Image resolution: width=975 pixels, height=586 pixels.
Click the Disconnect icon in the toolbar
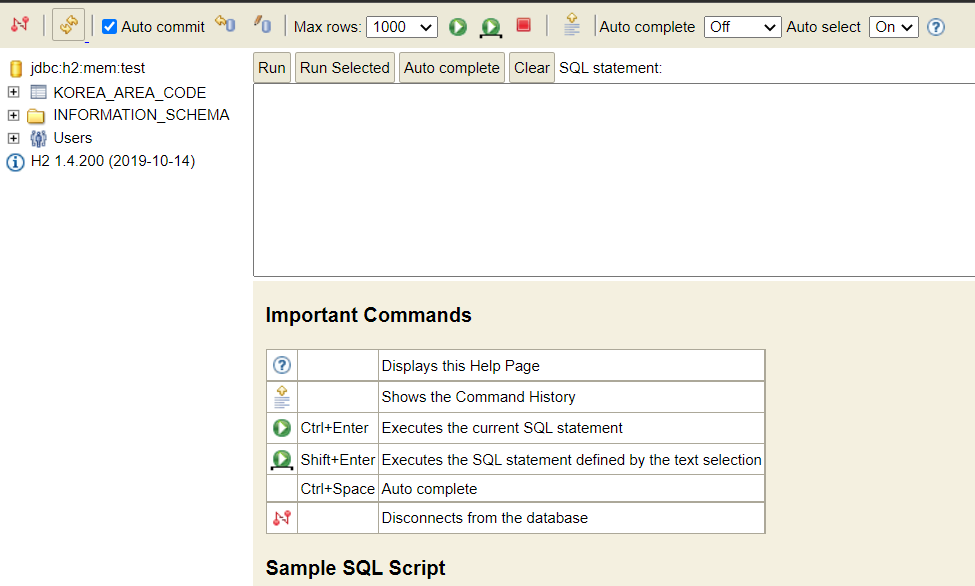(20, 25)
